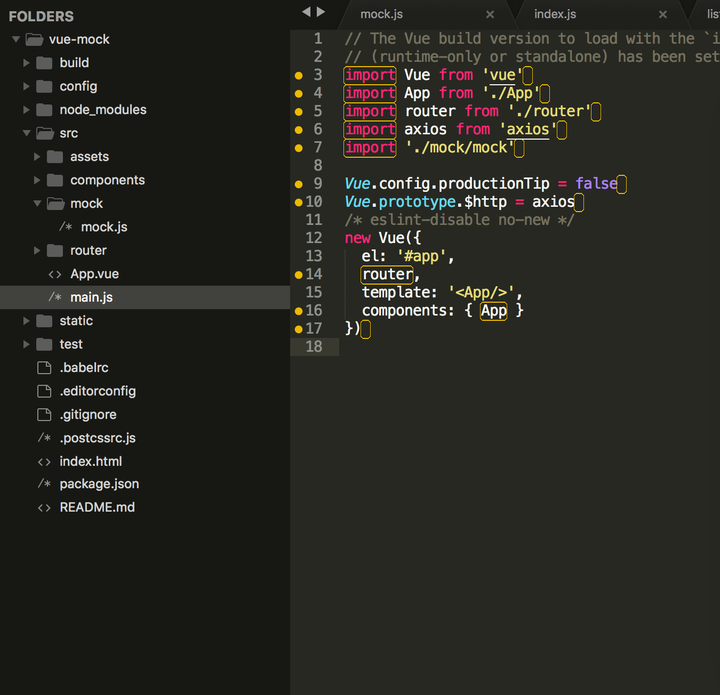
Task: Open mock.js in the sidebar tree
Action: [104, 227]
